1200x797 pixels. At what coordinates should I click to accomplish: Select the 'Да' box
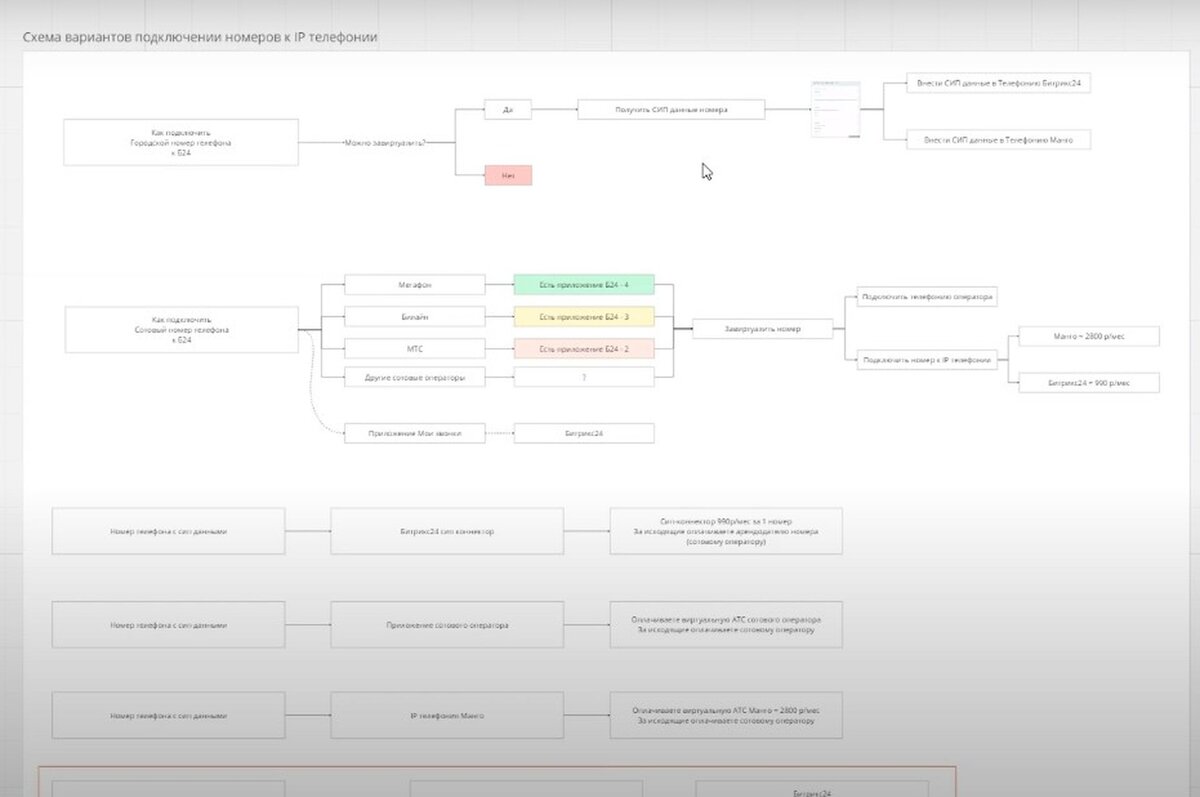[508, 110]
